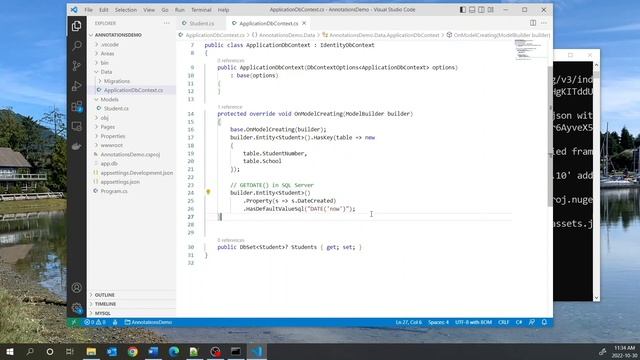Open the Extensions view

[76, 106]
